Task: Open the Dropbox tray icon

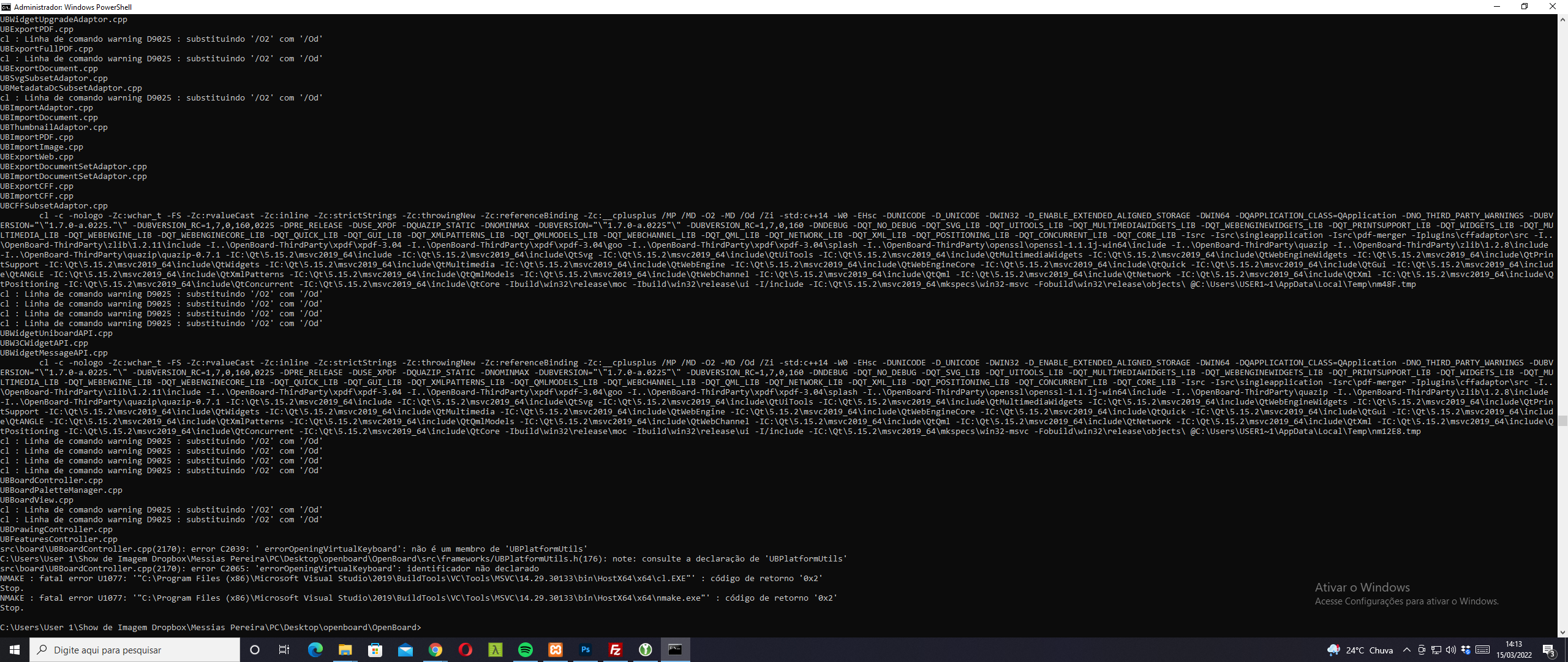Action: click(1465, 650)
